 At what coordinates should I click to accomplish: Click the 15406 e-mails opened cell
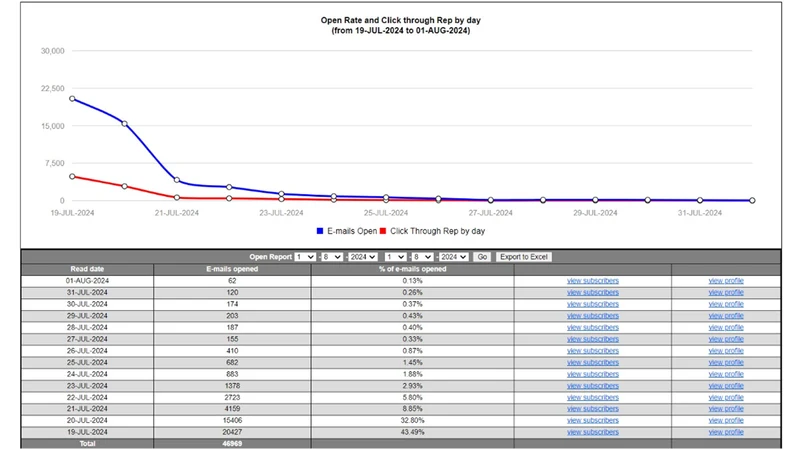click(x=232, y=420)
